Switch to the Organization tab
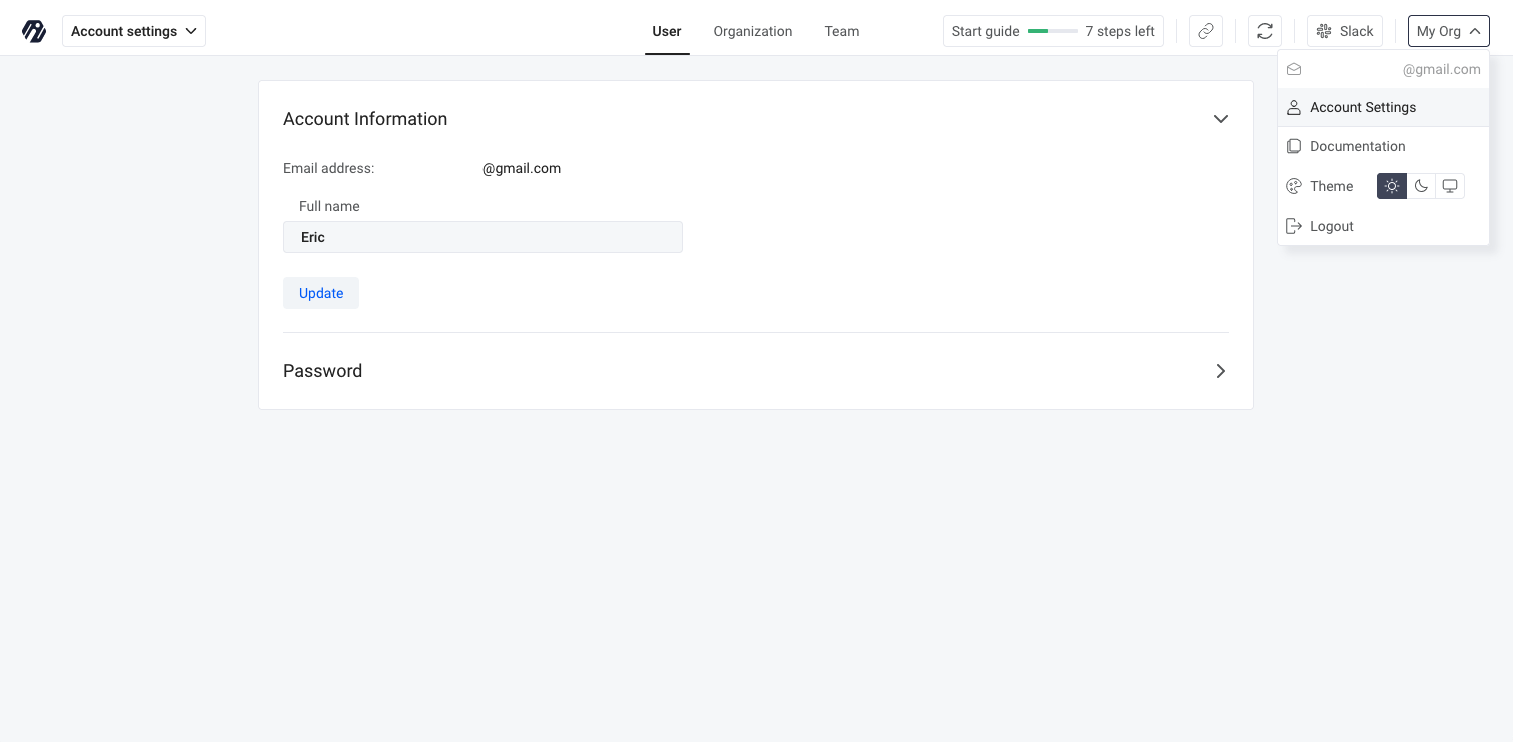Image resolution: width=1513 pixels, height=742 pixels. click(x=753, y=31)
